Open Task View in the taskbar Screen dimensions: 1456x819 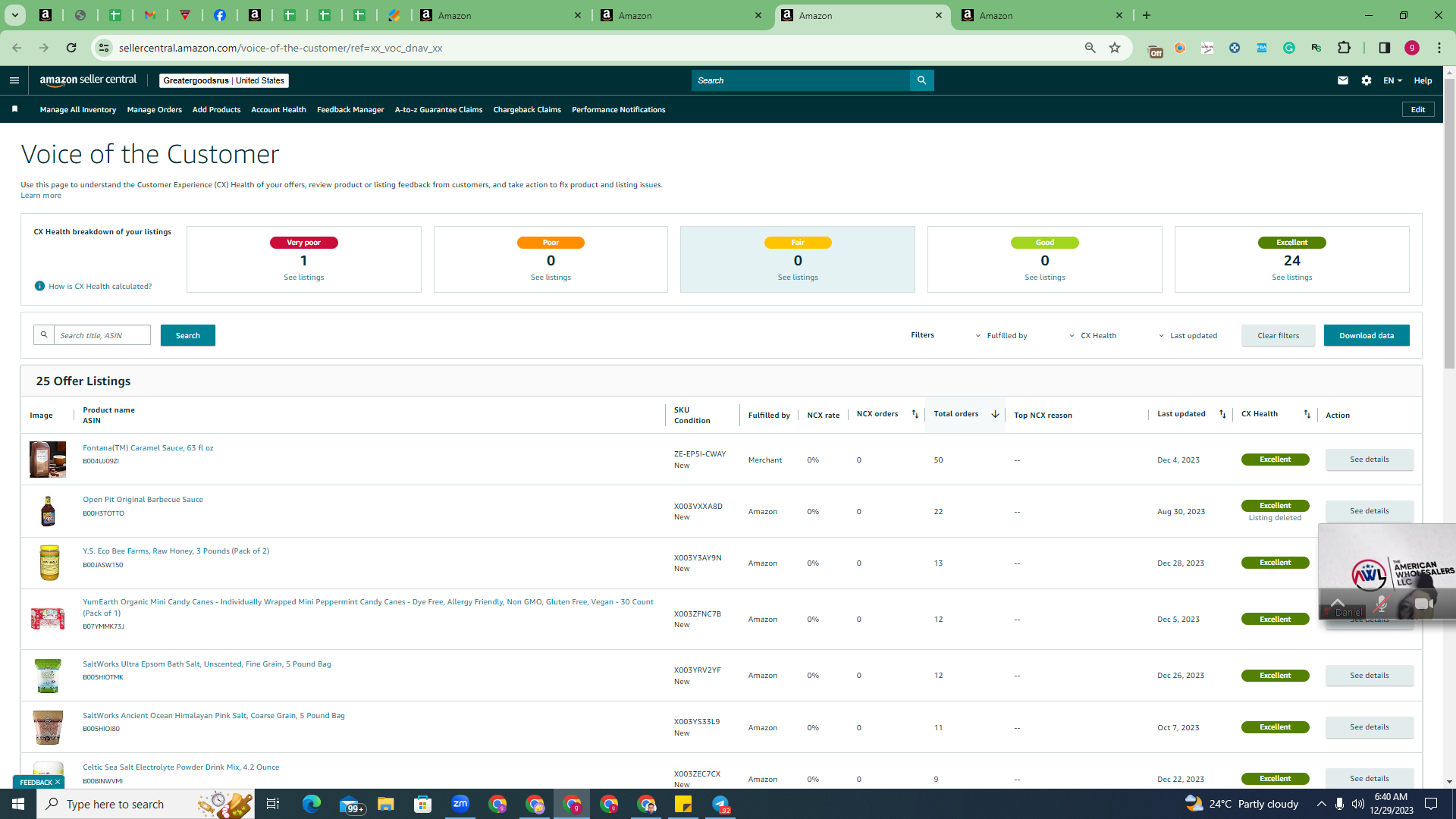click(273, 804)
